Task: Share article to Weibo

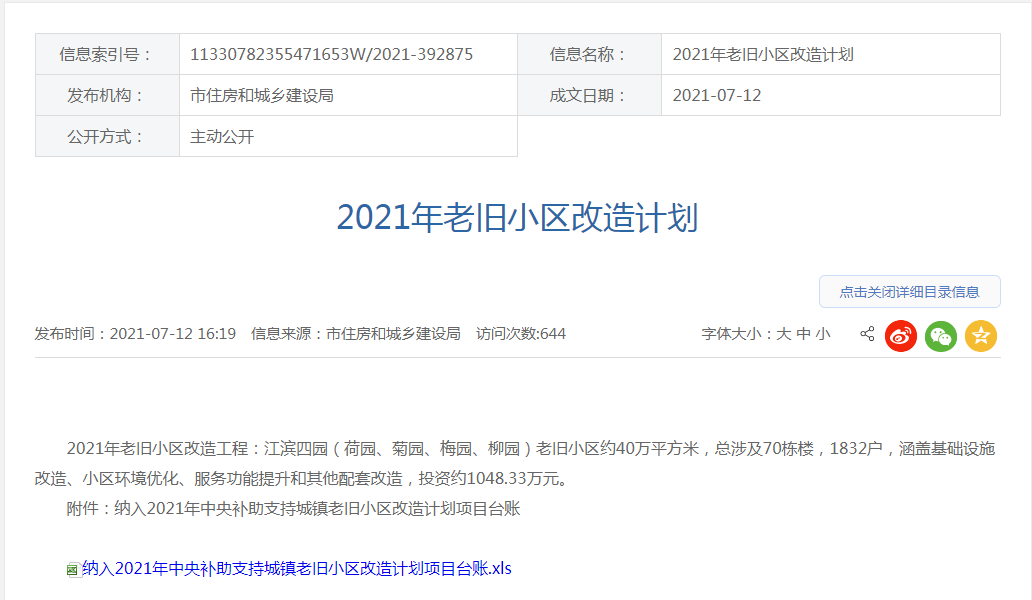Action: click(900, 336)
